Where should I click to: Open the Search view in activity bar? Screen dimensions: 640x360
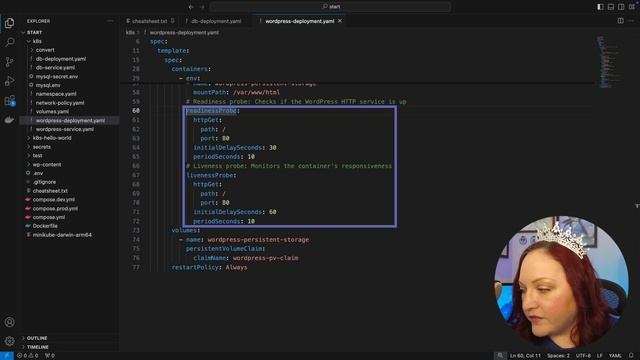(x=9, y=42)
